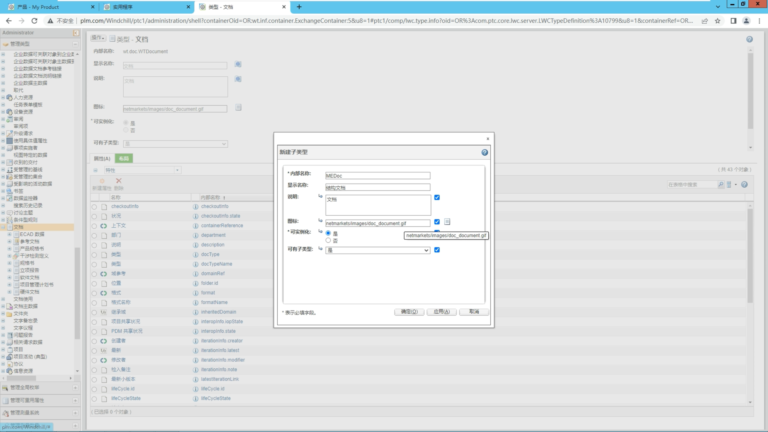The image size is (768, 432).
Task: Select the 否 radio button under 可实例化
Action: tap(328, 240)
